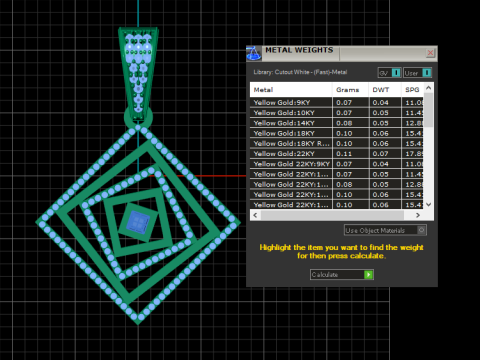Select the Yellow Gold 22KY:9KY row
The height and width of the screenshot is (360, 480).
tap(337, 164)
